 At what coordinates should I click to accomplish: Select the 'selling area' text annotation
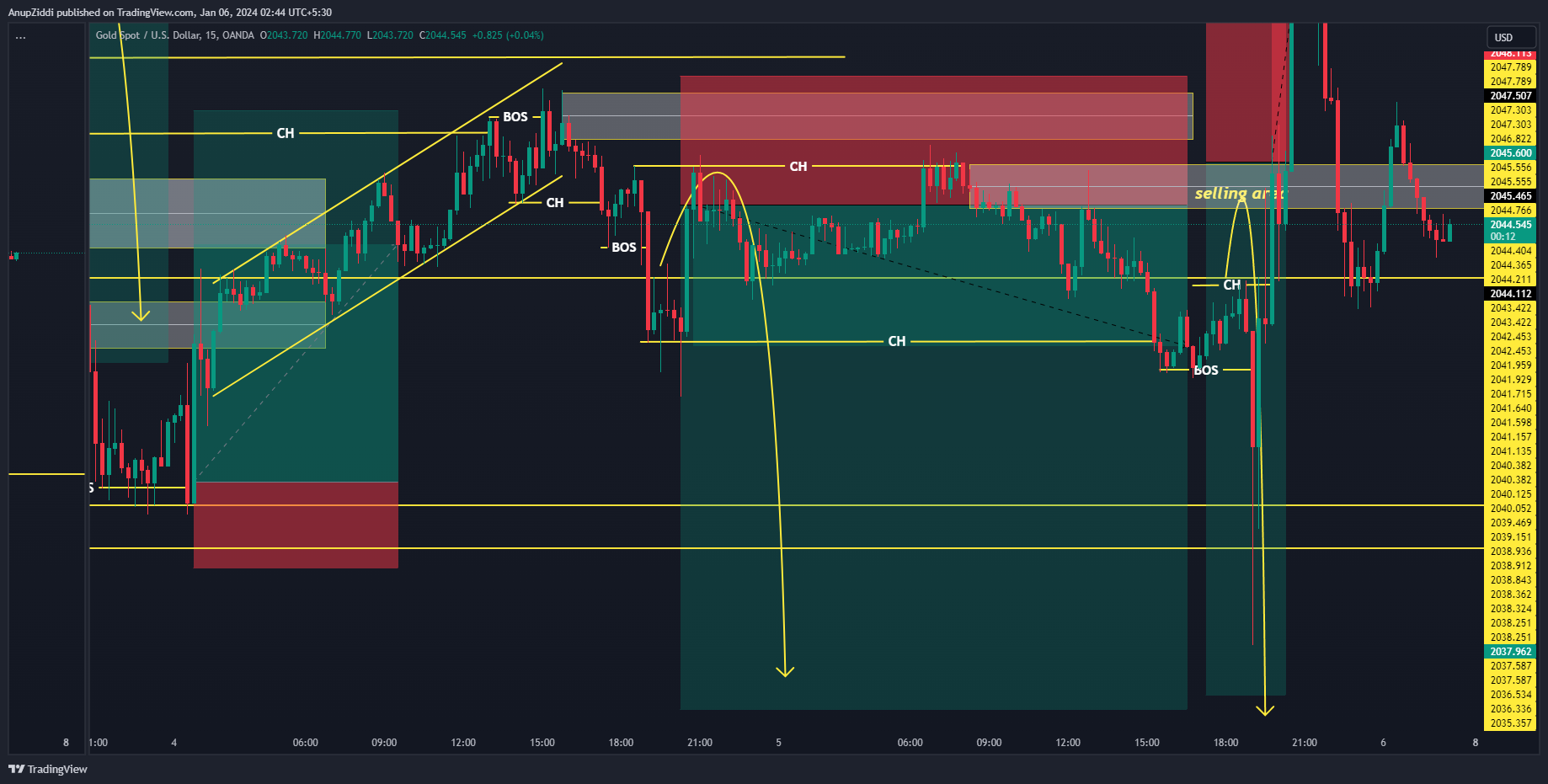[1241, 194]
